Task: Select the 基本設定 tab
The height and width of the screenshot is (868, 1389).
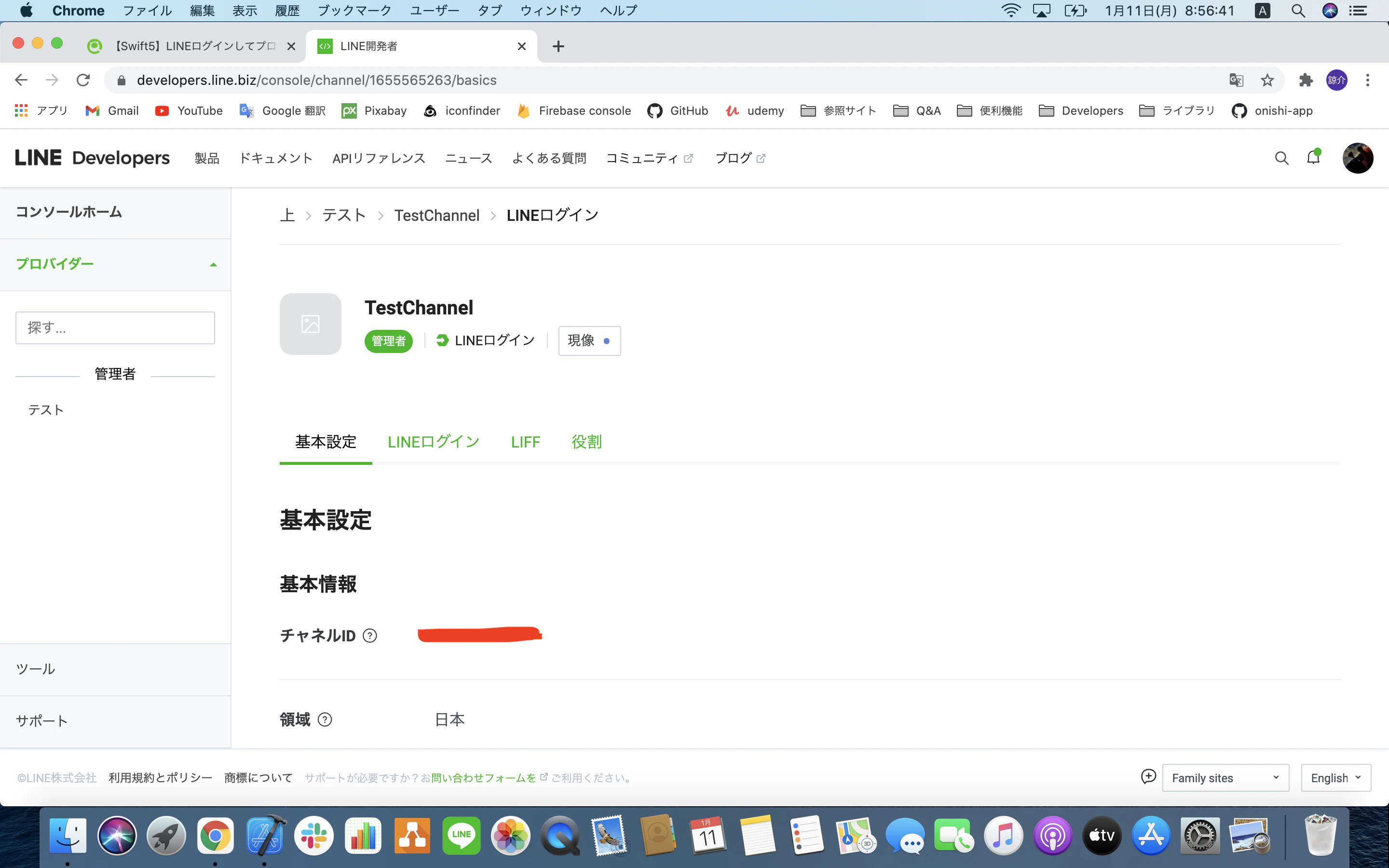Action: 326,442
